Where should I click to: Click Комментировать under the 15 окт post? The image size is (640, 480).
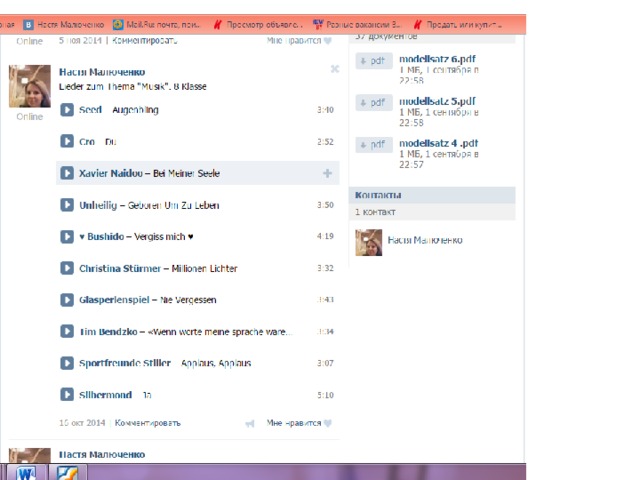click(147, 423)
